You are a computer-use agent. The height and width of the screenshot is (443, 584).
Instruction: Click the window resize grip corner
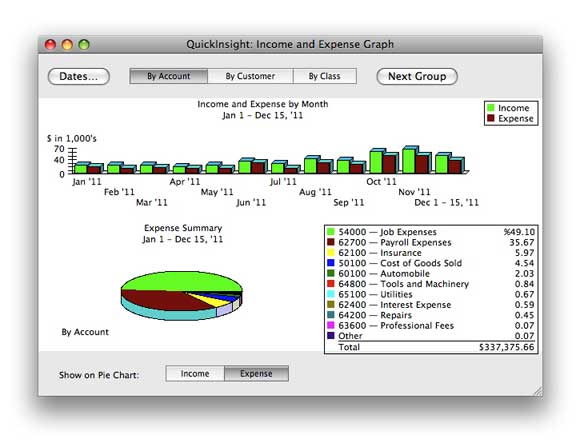(x=537, y=391)
